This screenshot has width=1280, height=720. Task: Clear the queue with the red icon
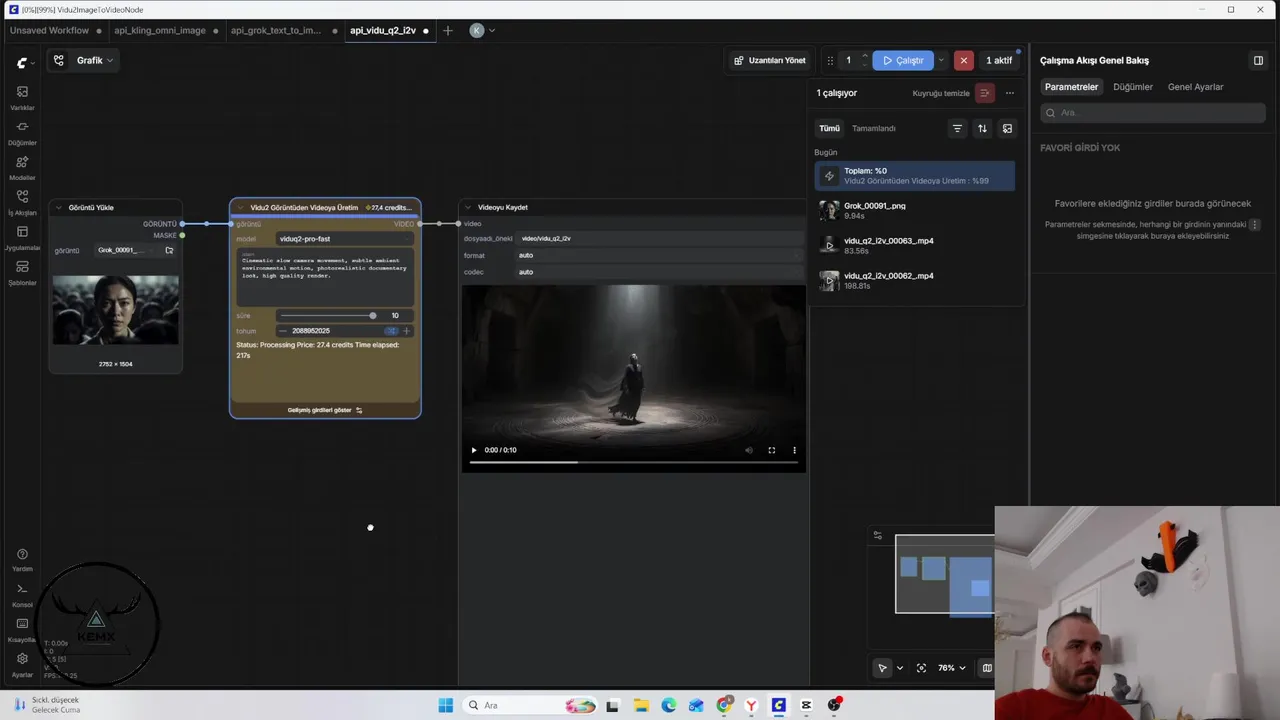(985, 93)
